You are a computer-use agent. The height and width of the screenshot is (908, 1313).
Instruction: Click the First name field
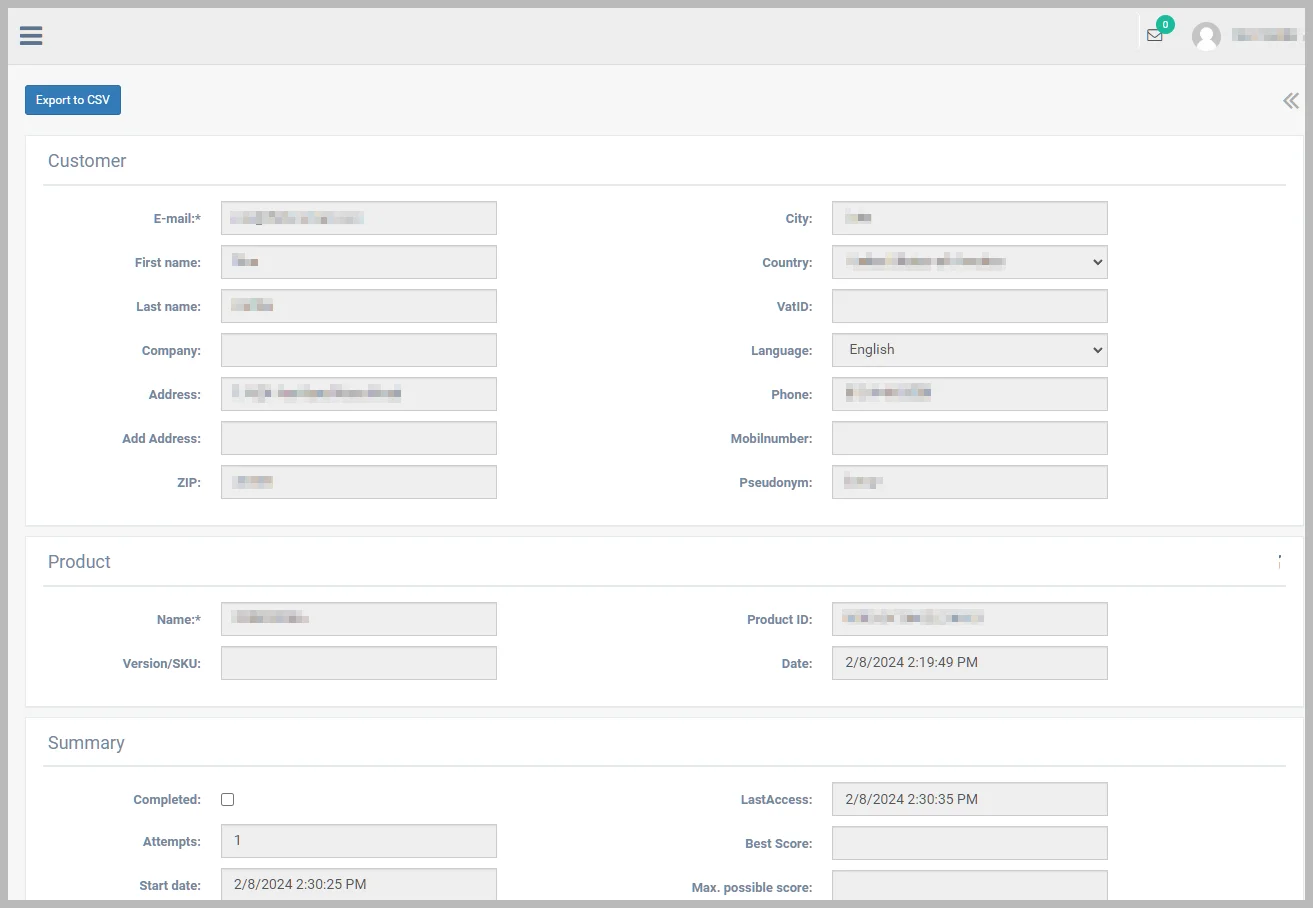click(358, 262)
